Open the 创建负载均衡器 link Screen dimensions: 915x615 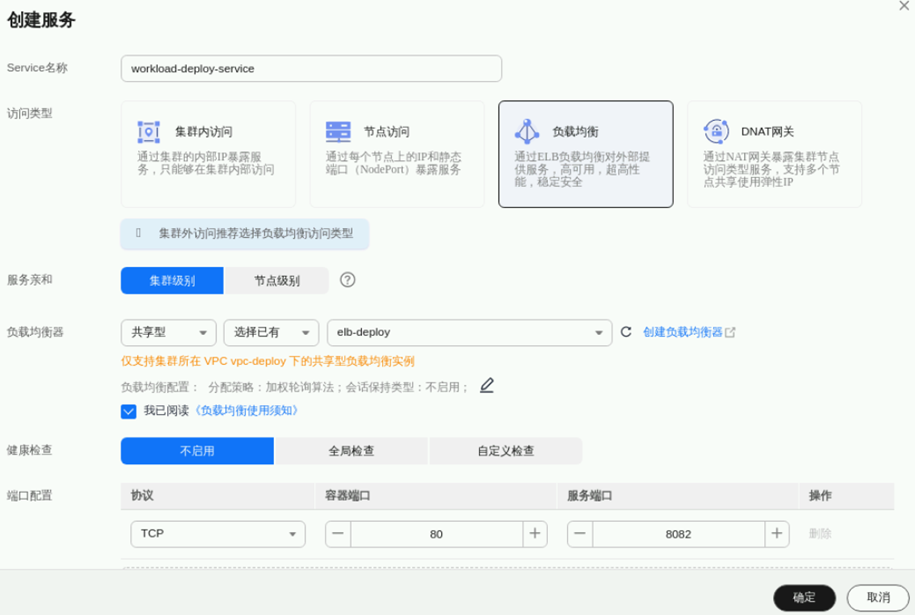point(688,332)
